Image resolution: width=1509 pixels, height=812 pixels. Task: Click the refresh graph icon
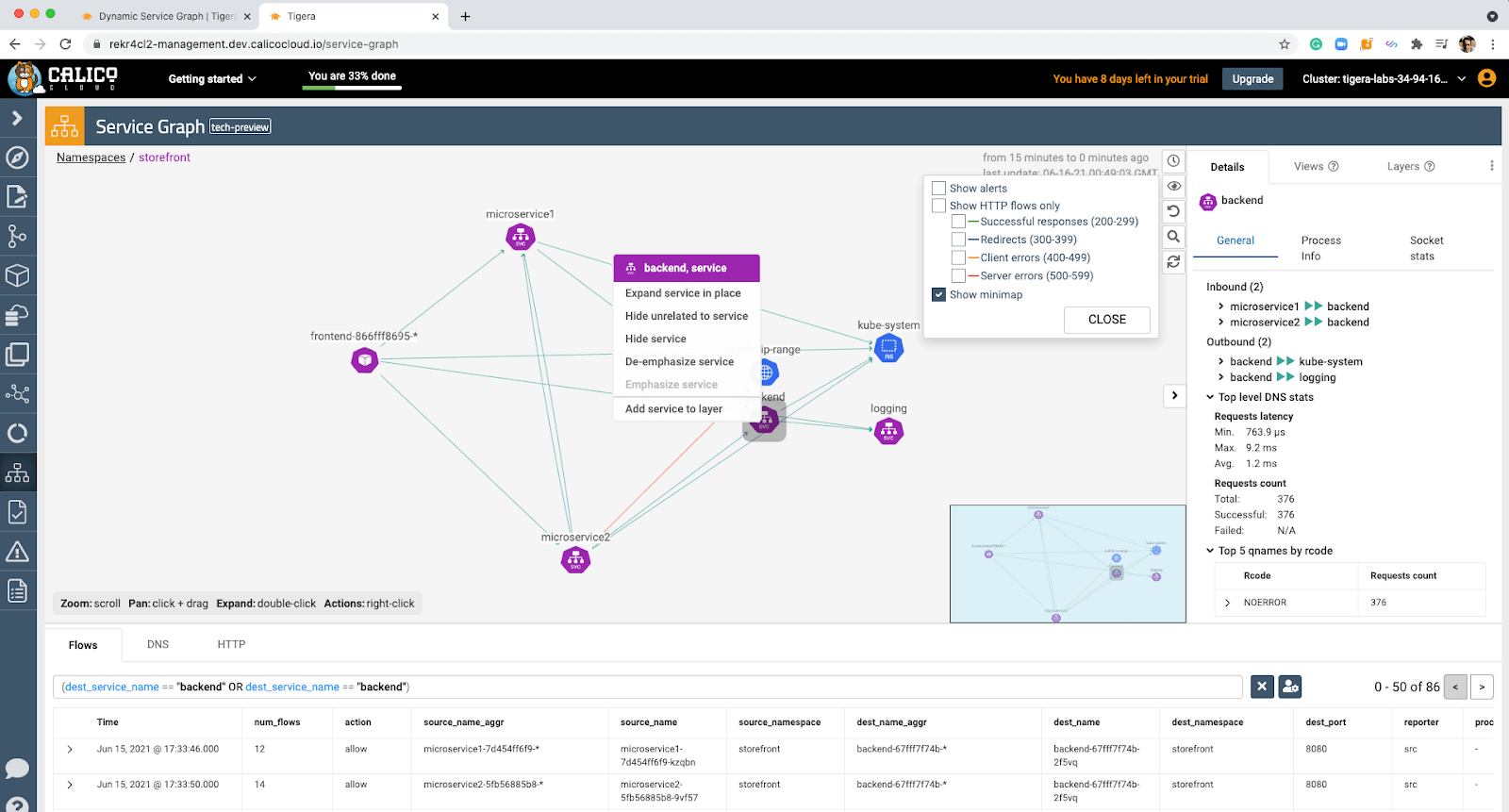(1173, 262)
